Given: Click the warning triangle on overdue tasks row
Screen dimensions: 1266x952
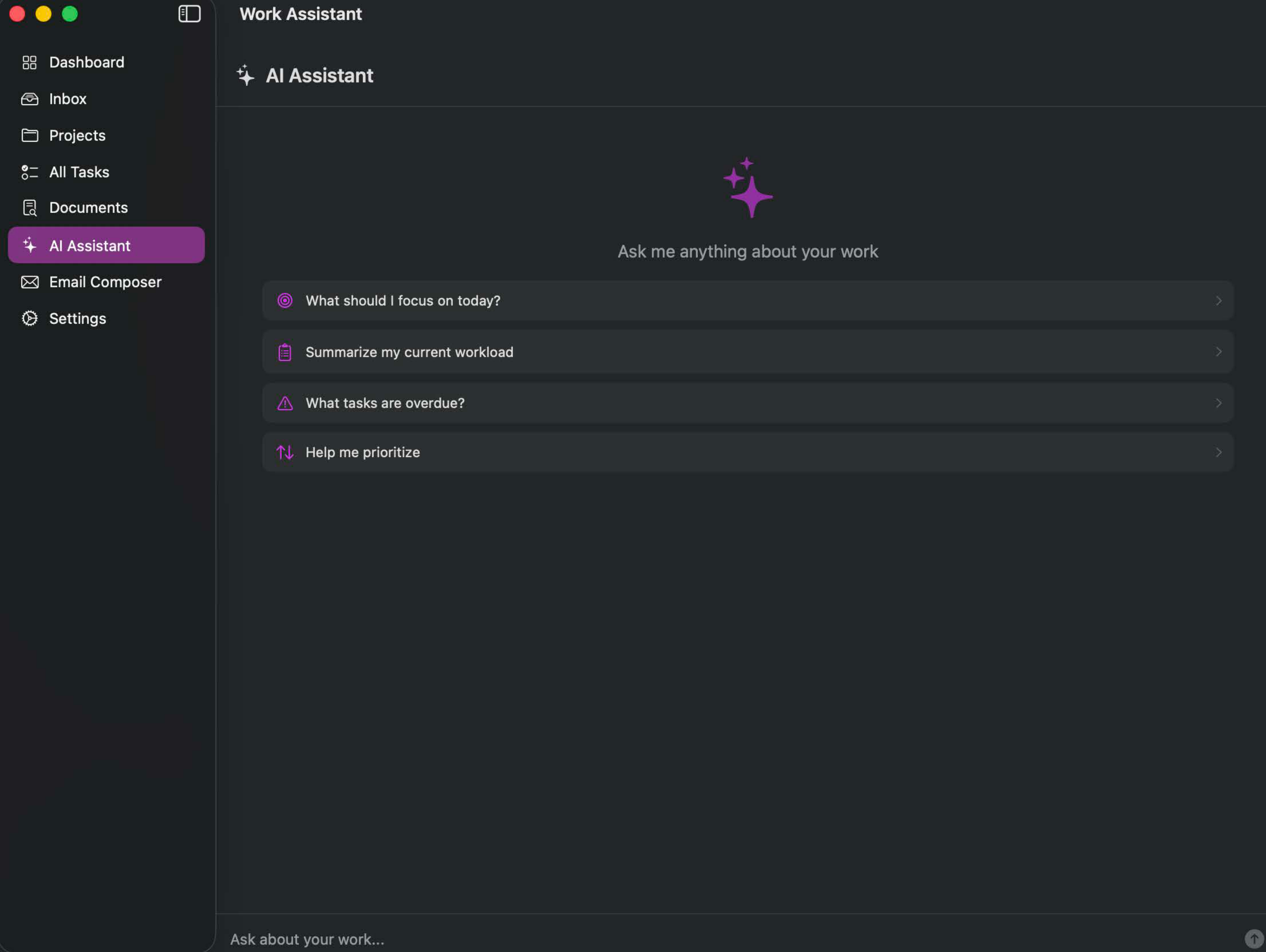Looking at the screenshot, I should pyautogui.click(x=284, y=403).
